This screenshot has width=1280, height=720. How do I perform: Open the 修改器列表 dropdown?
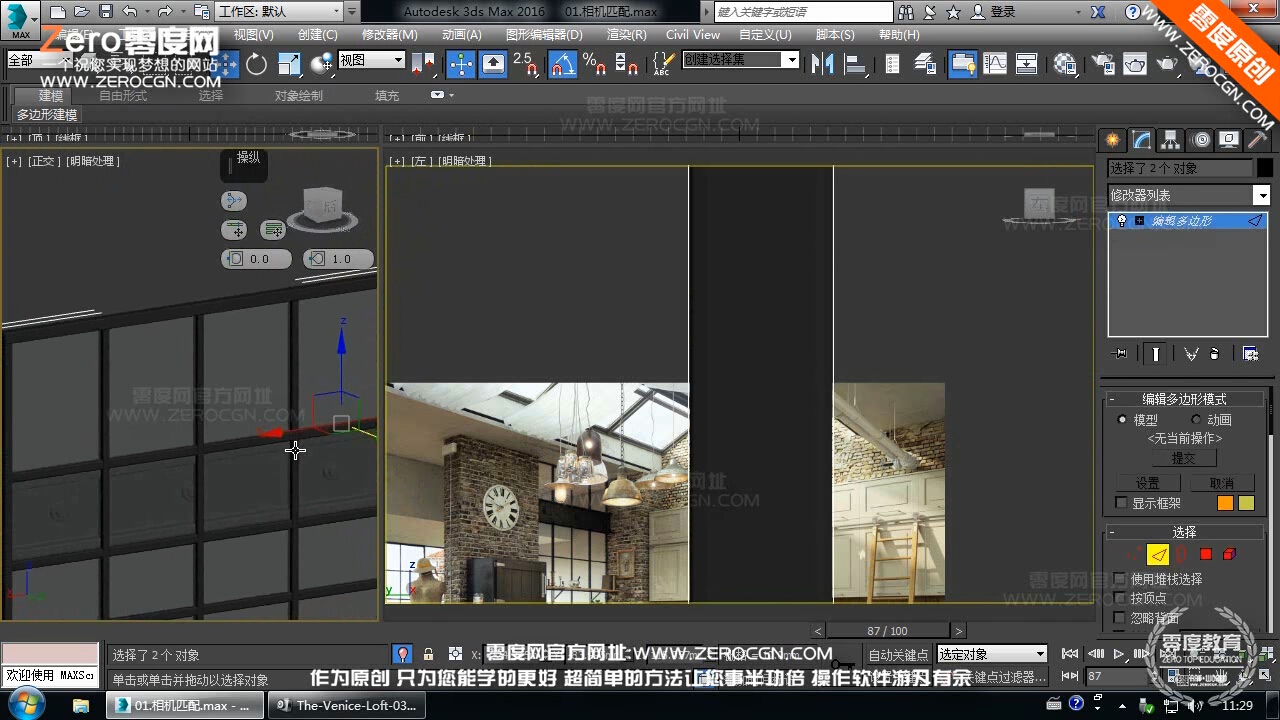(x=1189, y=196)
